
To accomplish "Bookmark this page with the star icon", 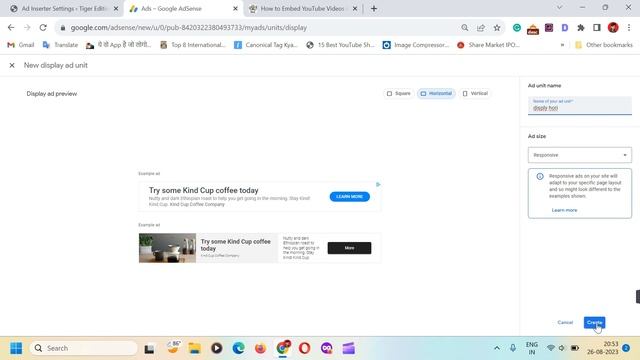I will tap(497, 27).
